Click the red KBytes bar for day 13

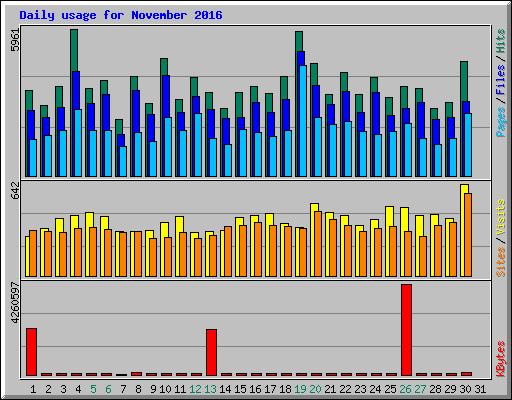coord(211,352)
